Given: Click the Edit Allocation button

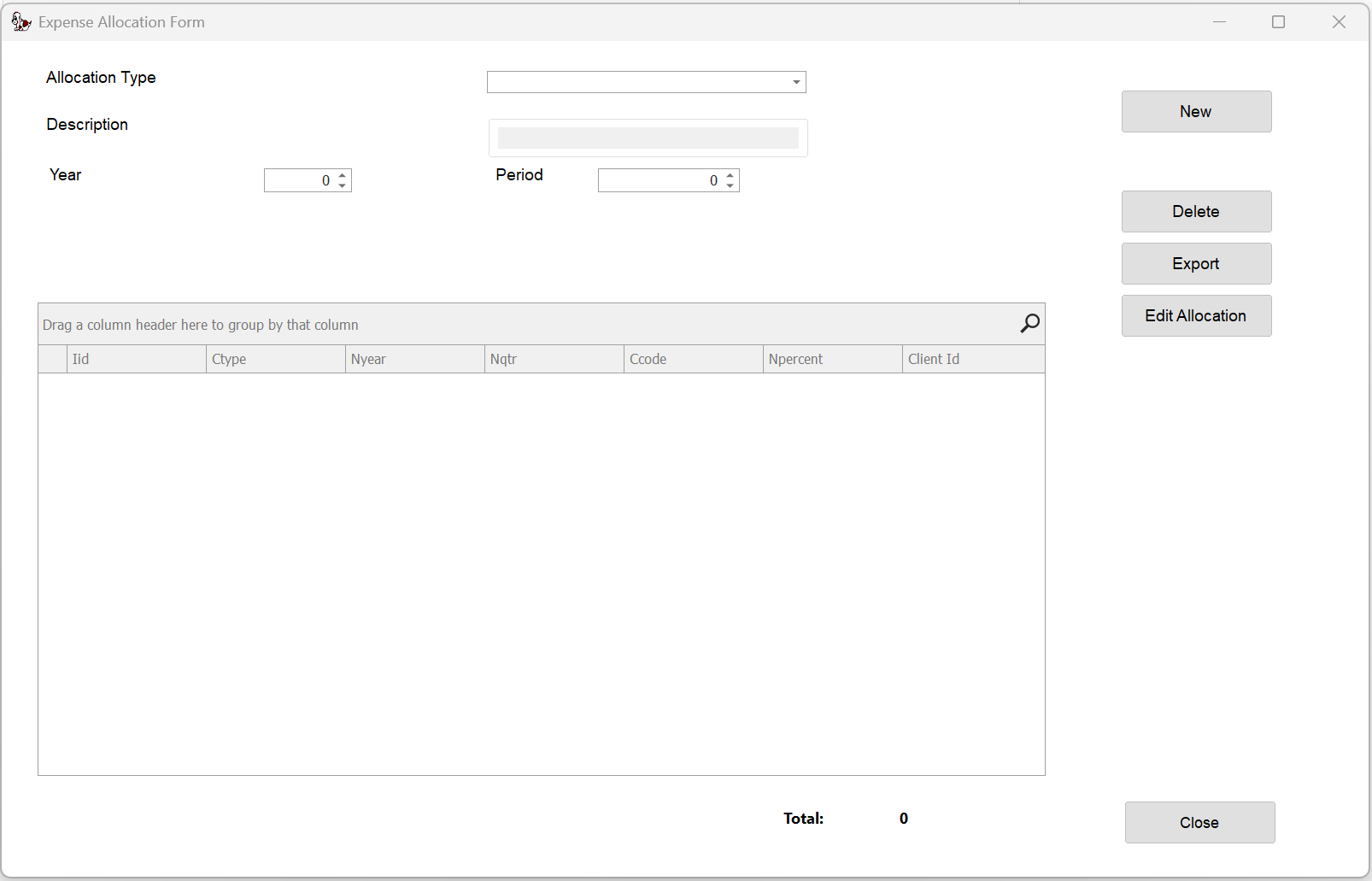Looking at the screenshot, I should tap(1196, 315).
